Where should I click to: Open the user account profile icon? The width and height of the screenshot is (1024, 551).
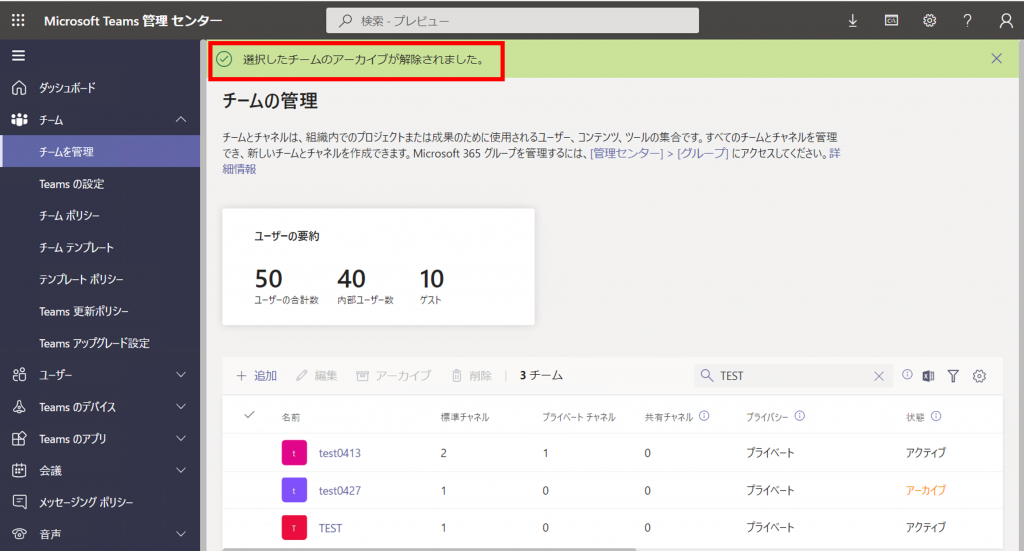point(1005,20)
